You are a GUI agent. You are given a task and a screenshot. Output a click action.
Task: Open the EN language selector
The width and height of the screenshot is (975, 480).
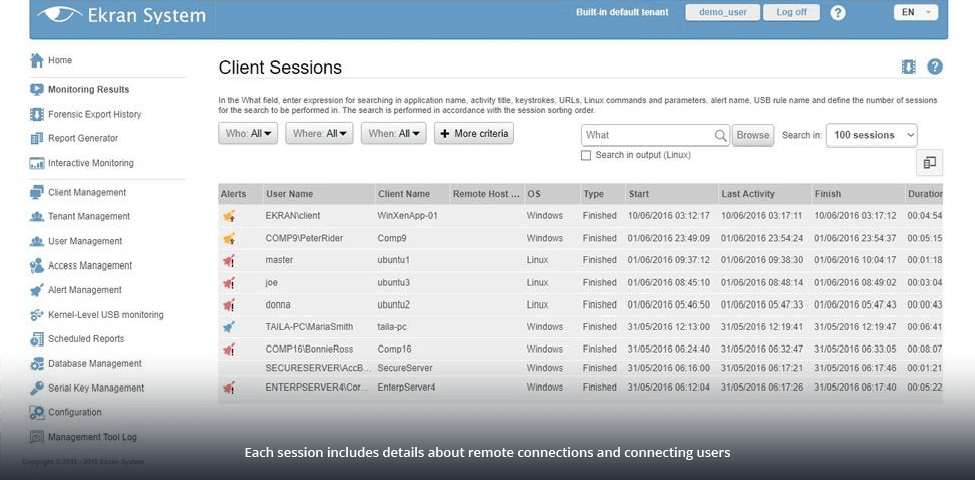pyautogui.click(x=915, y=13)
